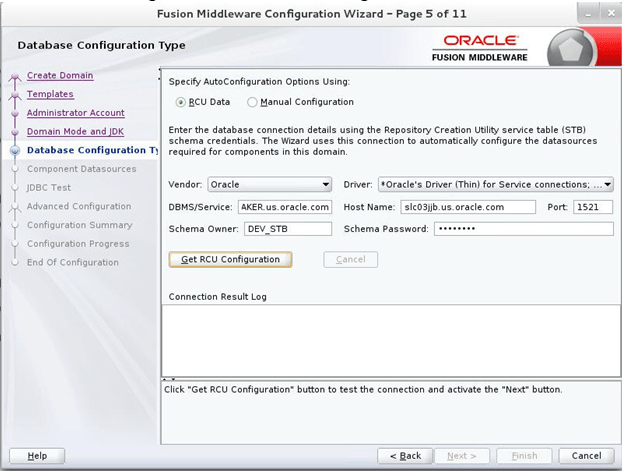
Task: Click the Templates step node icon
Action: (x=15, y=95)
